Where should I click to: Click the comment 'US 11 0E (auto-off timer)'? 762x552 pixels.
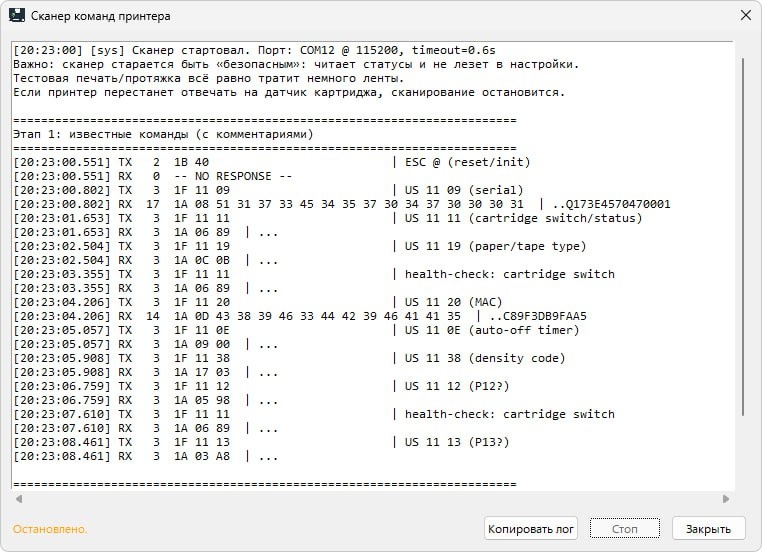pyautogui.click(x=492, y=330)
